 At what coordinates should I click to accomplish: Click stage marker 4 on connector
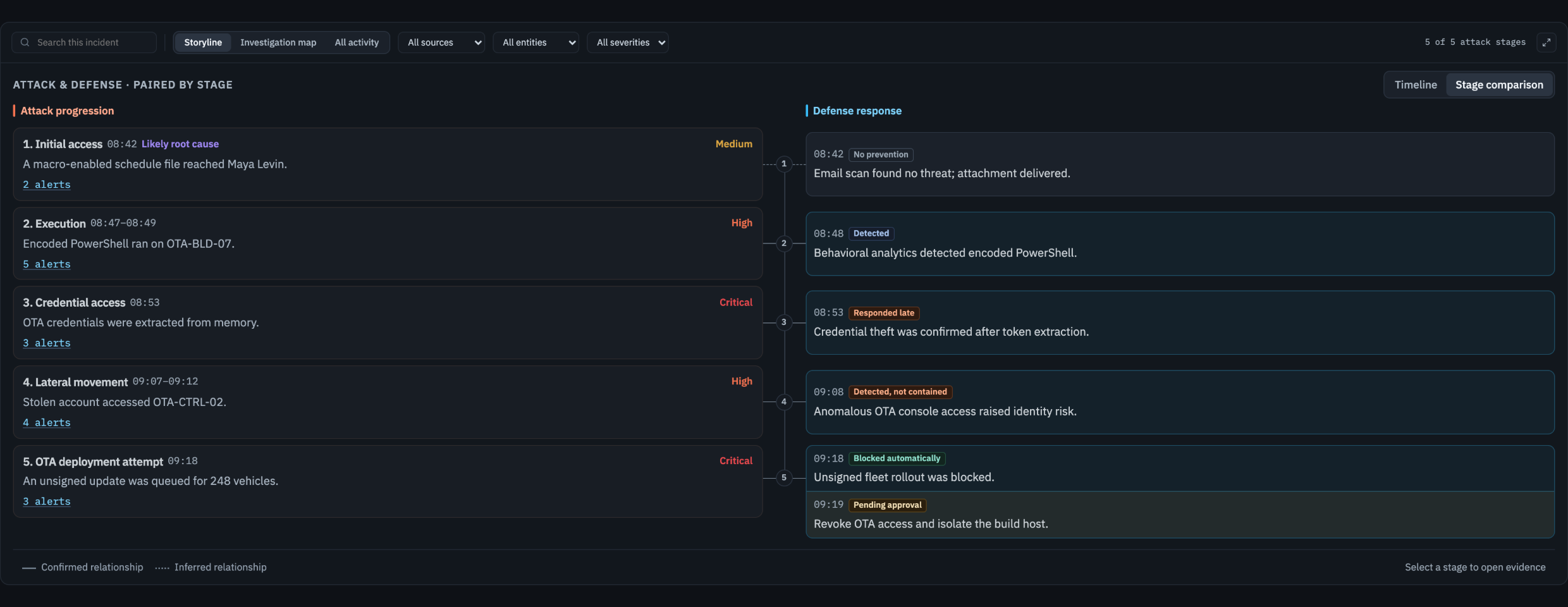pyautogui.click(x=784, y=402)
